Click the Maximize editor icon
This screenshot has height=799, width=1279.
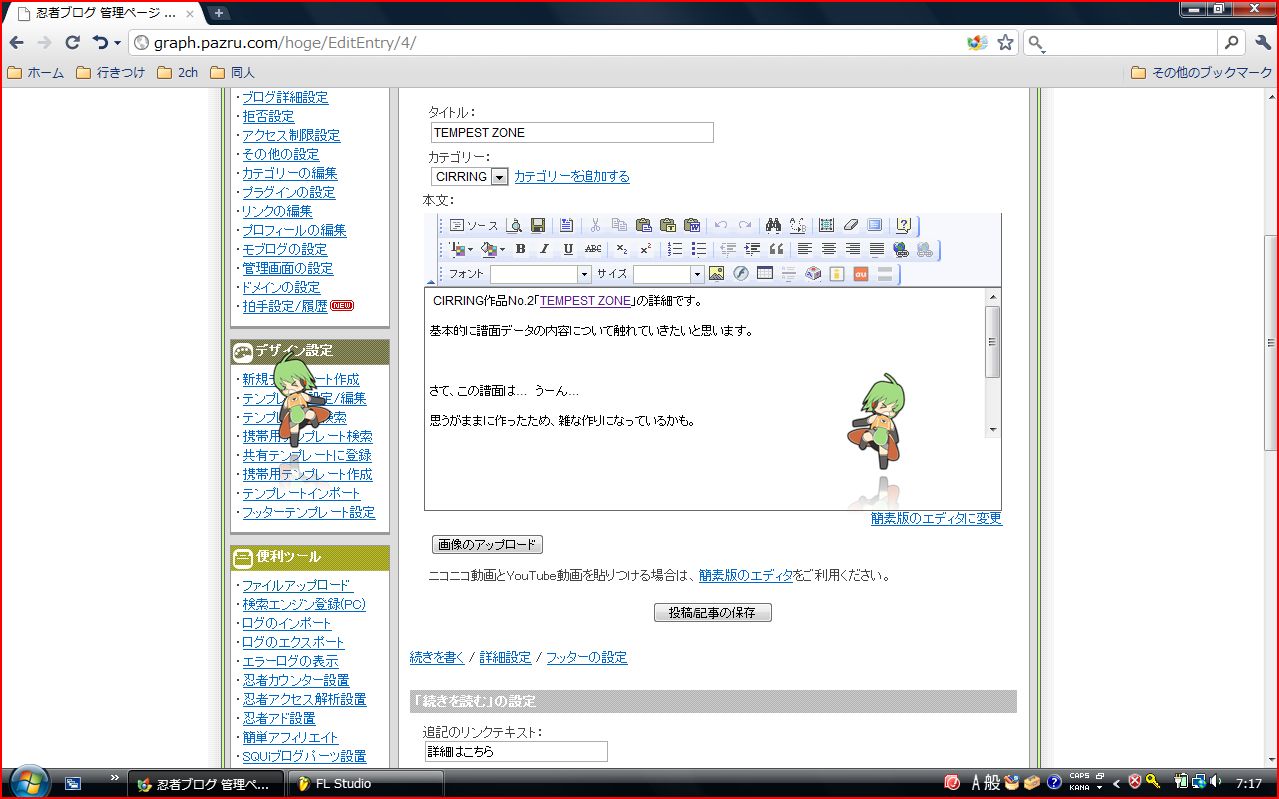[874, 226]
